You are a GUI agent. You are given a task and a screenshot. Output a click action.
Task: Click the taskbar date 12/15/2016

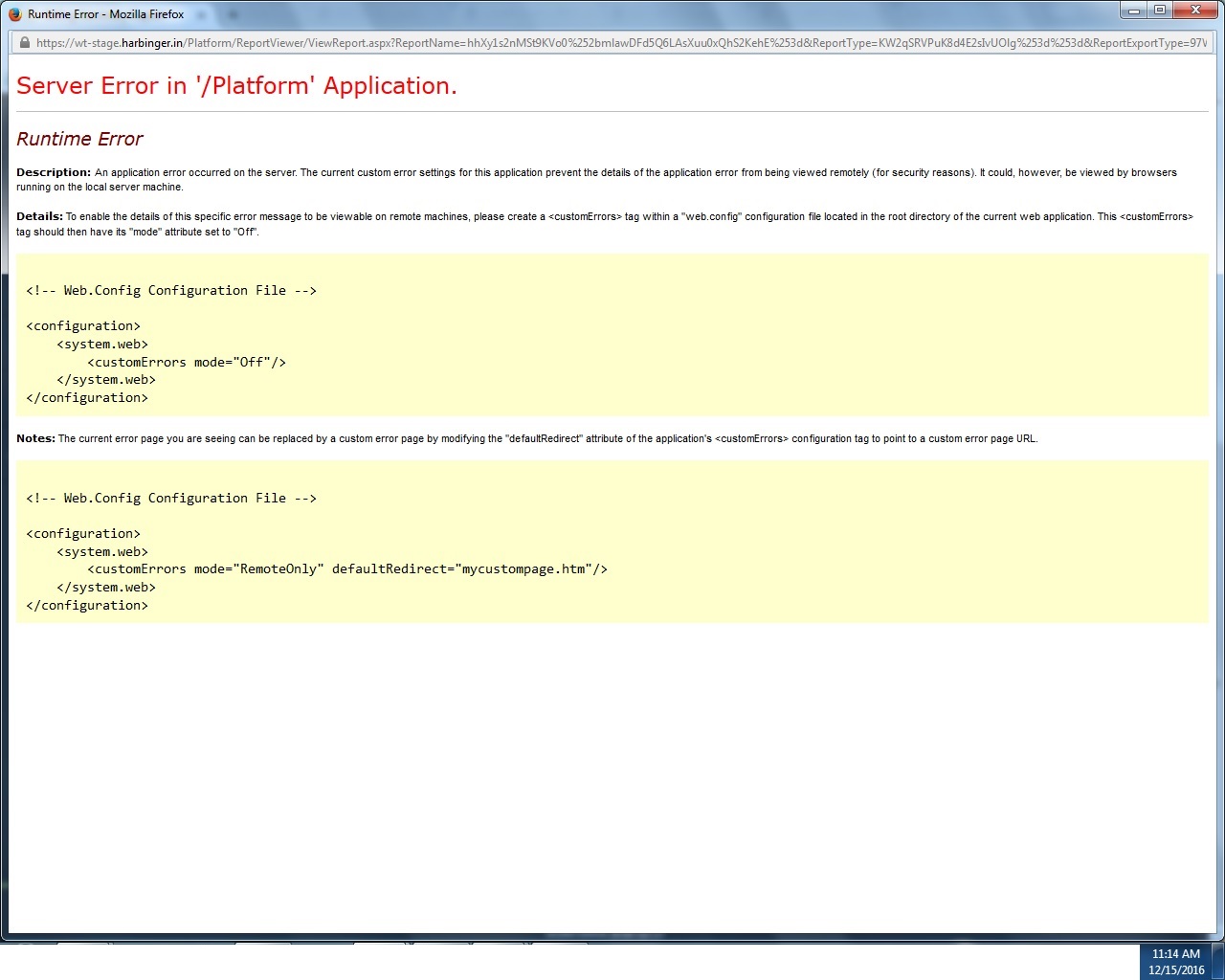coord(1176,969)
